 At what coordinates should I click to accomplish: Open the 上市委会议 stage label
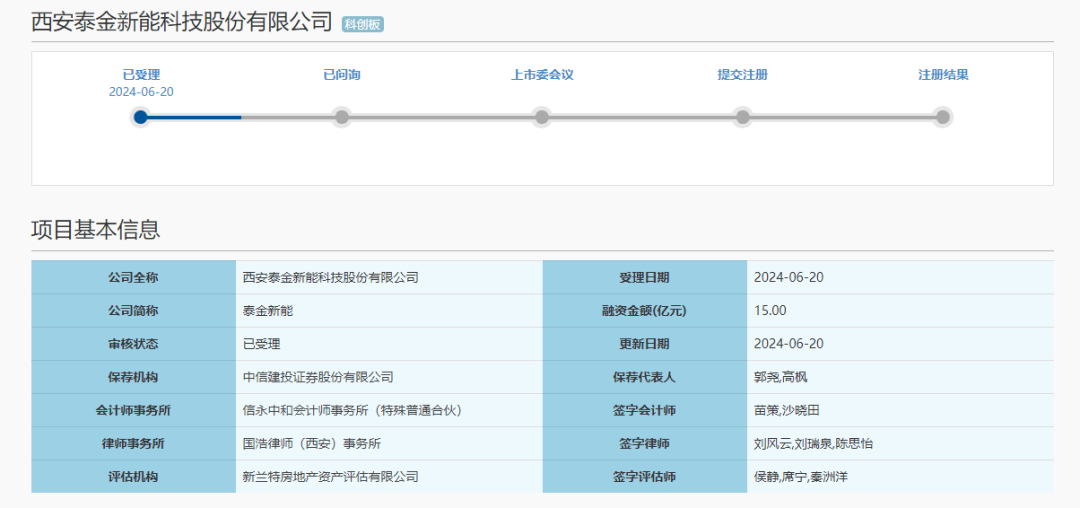[542, 75]
